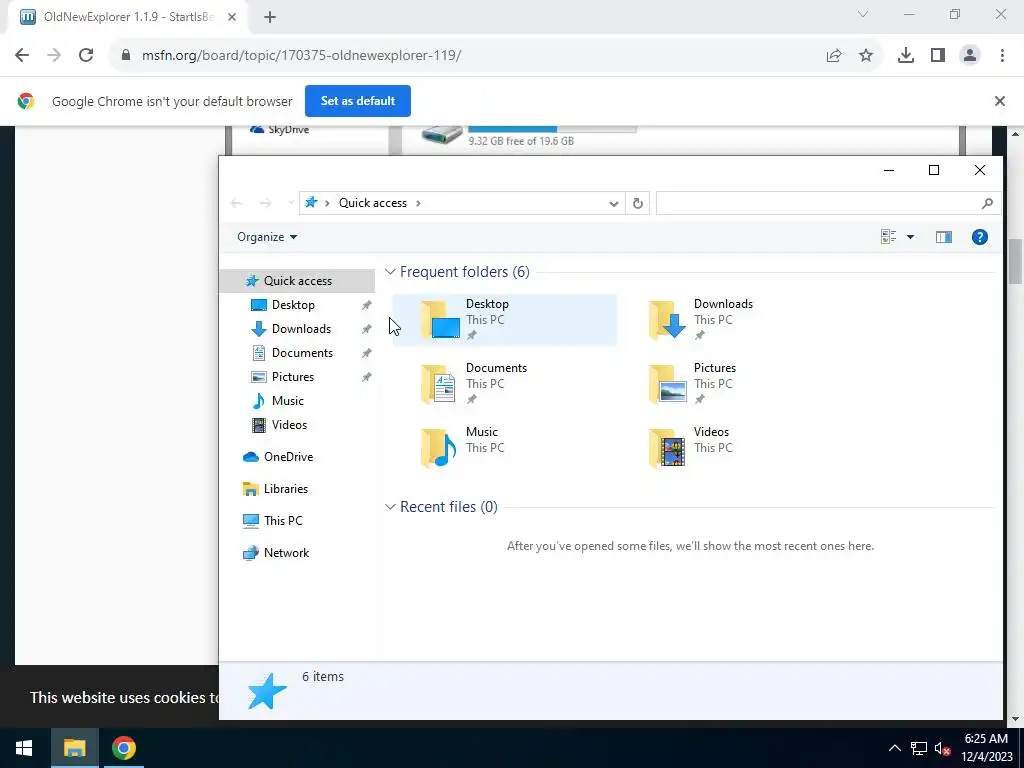The width and height of the screenshot is (1024, 768).
Task: Close the OldNewExplorer tab
Action: (x=232, y=17)
